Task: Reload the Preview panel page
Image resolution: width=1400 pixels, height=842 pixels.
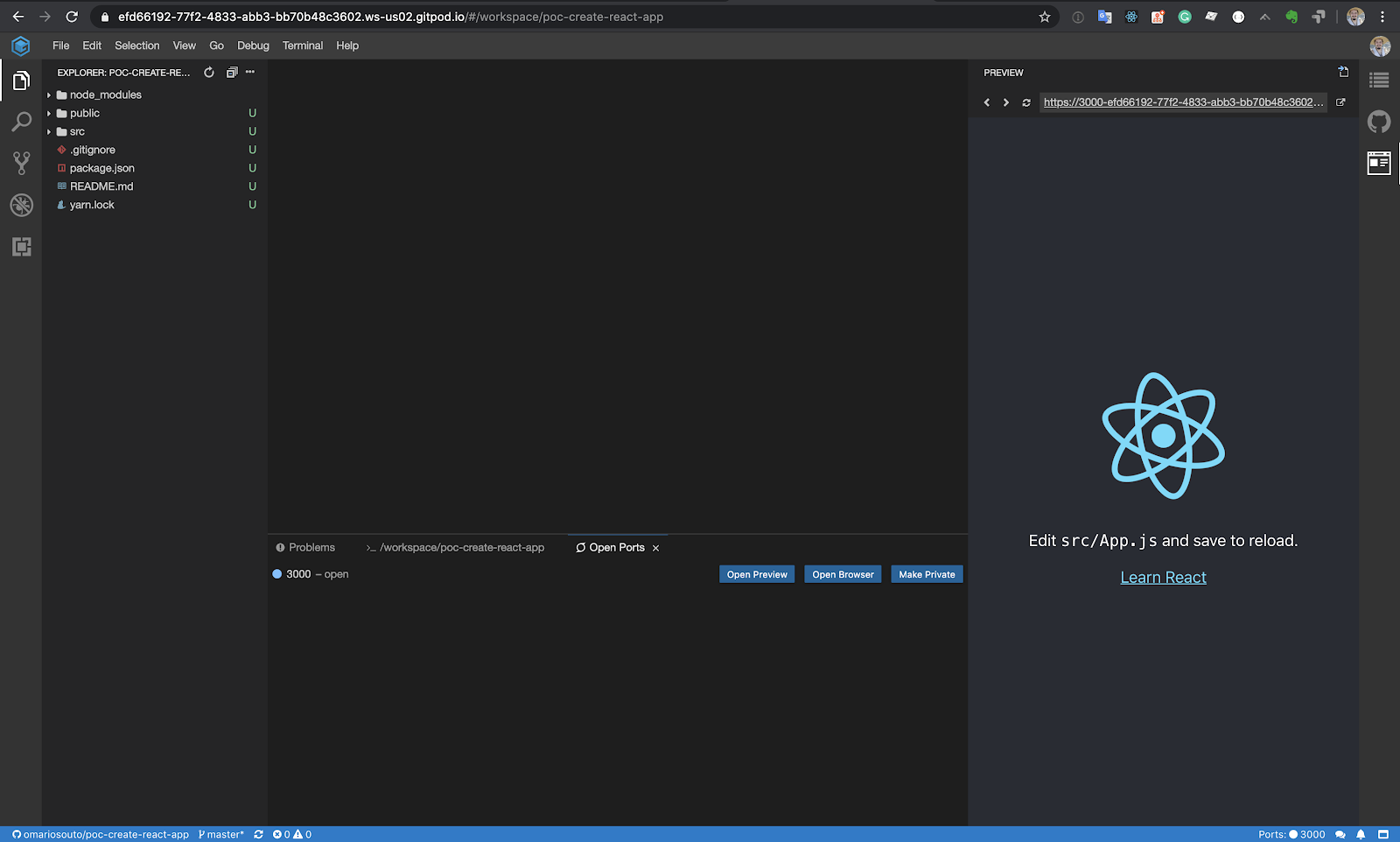Action: (1026, 102)
